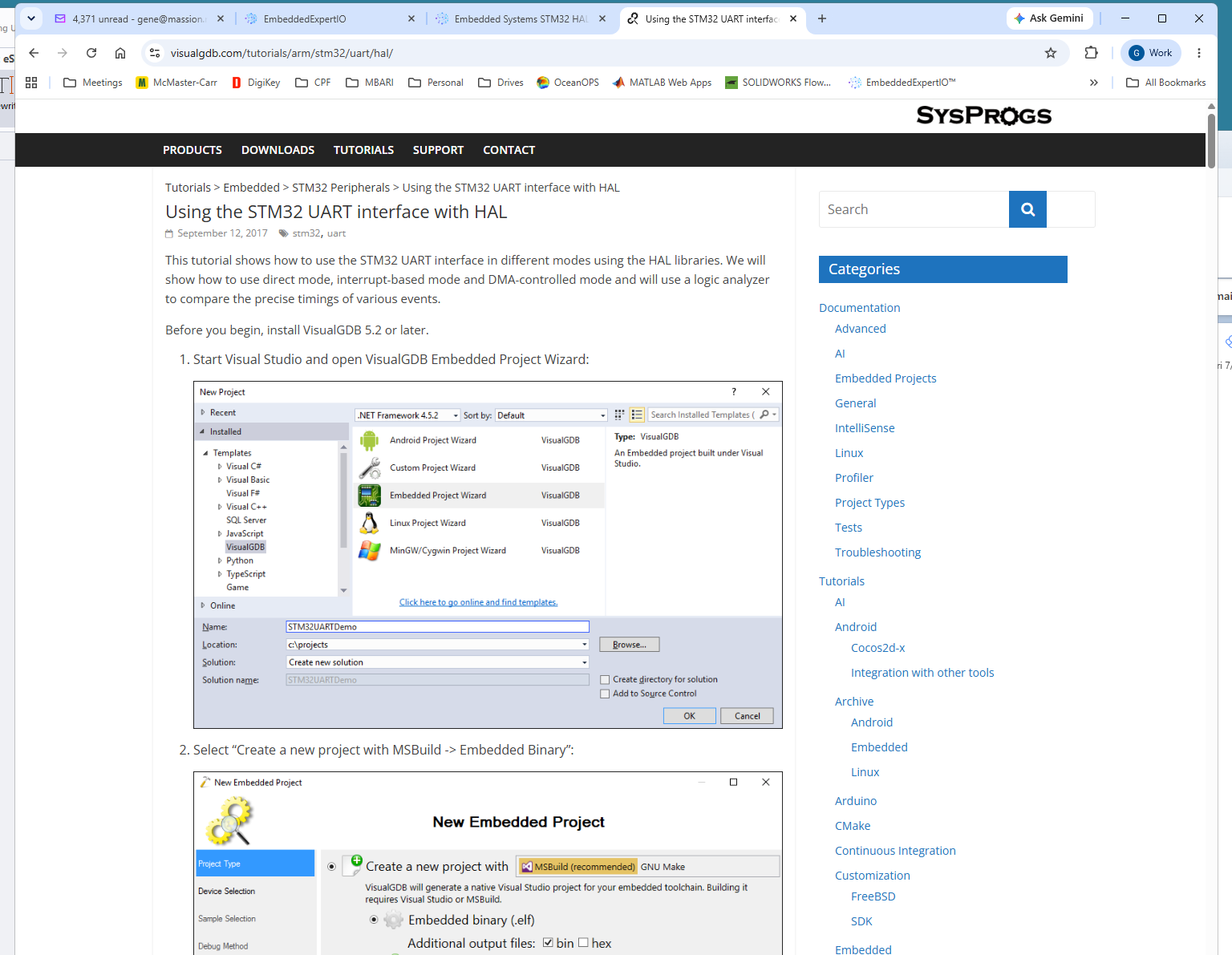
Task: Open the MATLAB Web Apps bookmark
Action: pyautogui.click(x=662, y=83)
